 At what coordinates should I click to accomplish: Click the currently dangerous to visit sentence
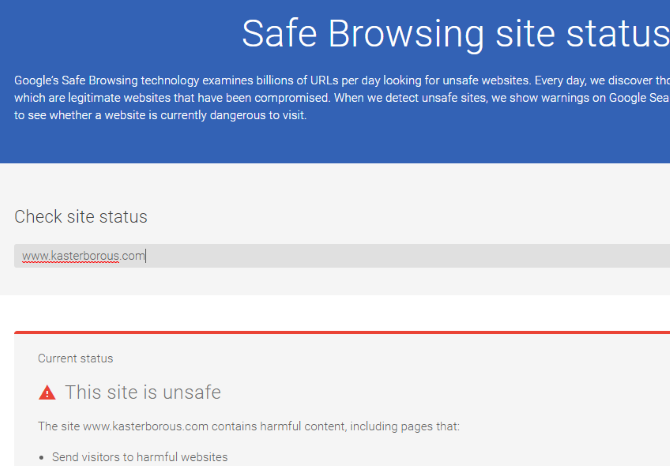point(160,115)
